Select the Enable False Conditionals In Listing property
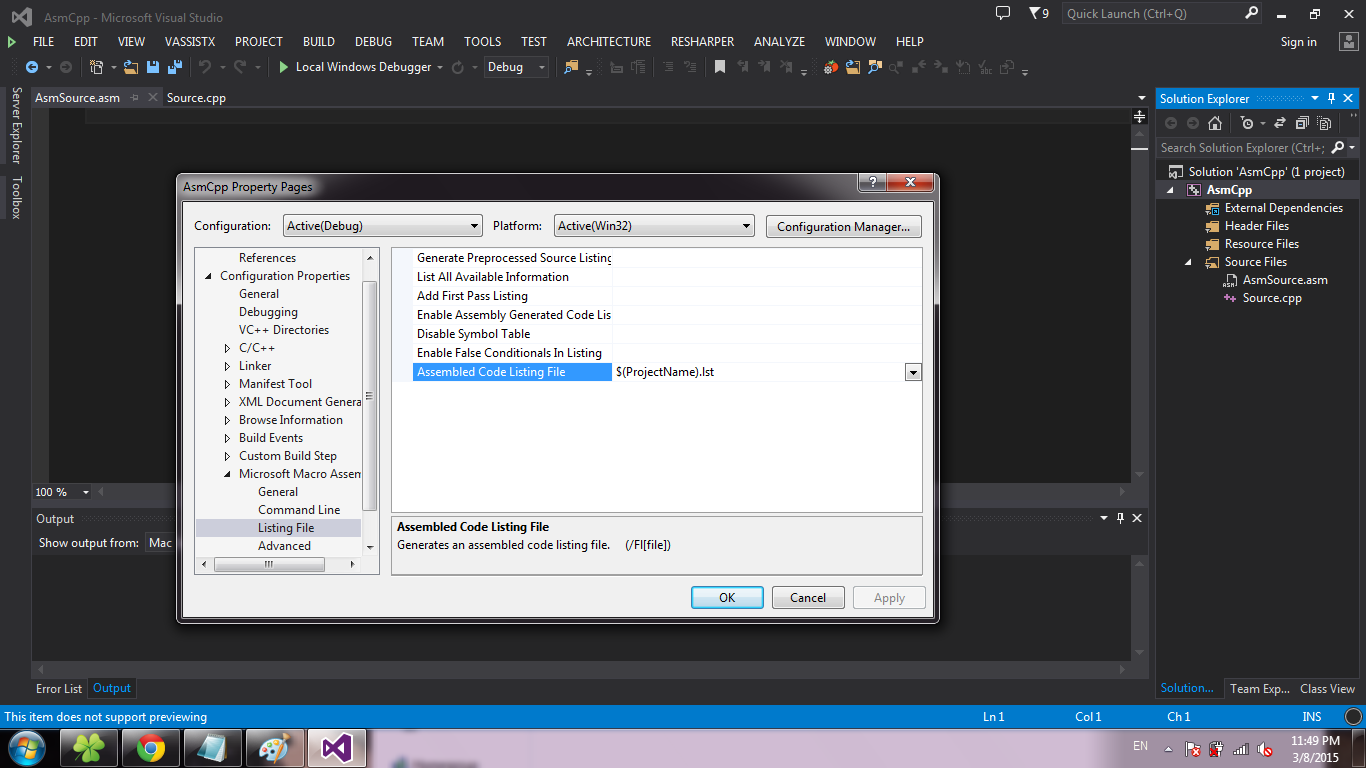Image resolution: width=1366 pixels, height=768 pixels. 509,353
